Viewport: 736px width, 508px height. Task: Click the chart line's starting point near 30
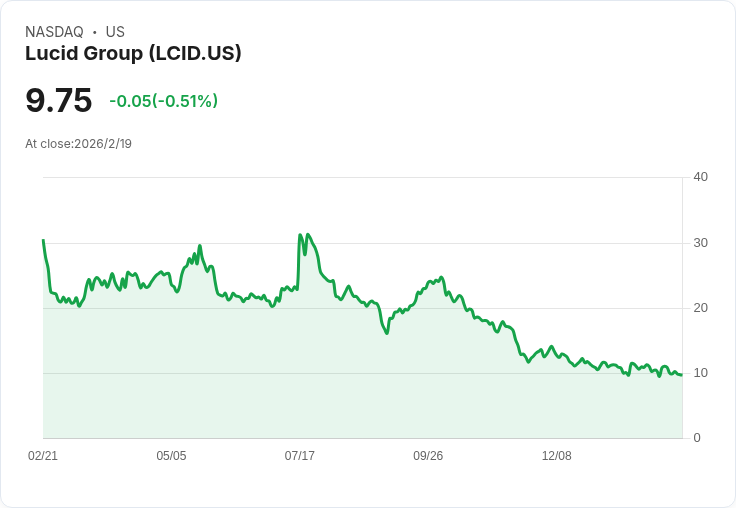point(43,240)
